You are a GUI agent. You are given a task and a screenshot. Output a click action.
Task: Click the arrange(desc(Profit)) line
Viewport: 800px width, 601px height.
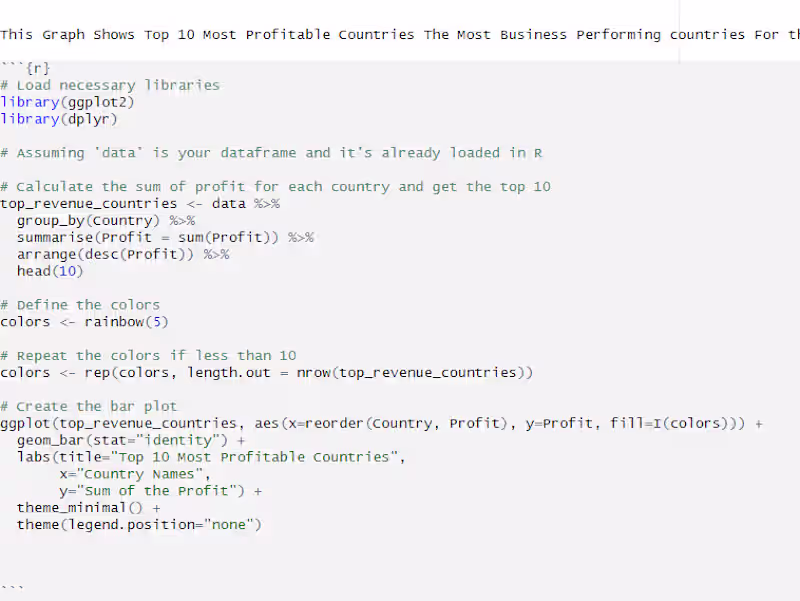tap(122, 254)
